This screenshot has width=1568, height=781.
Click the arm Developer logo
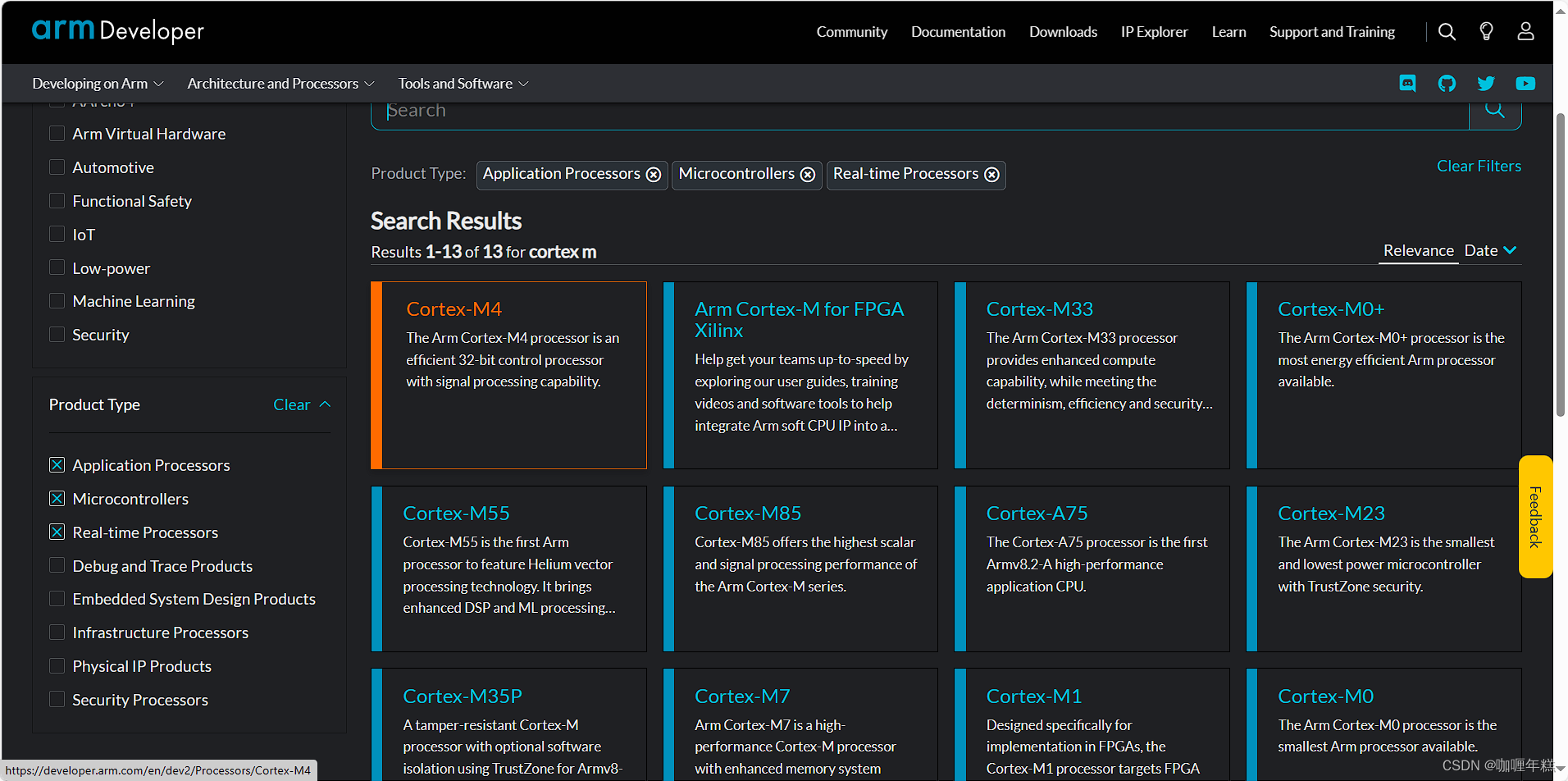118,30
